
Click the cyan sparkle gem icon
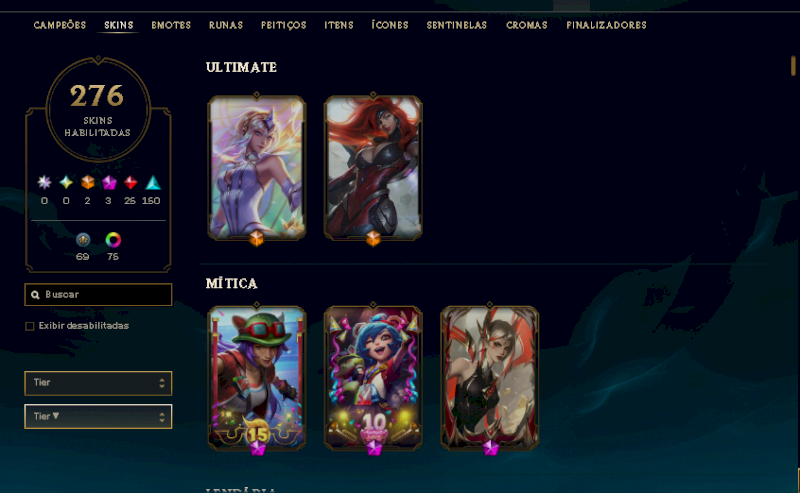66,182
